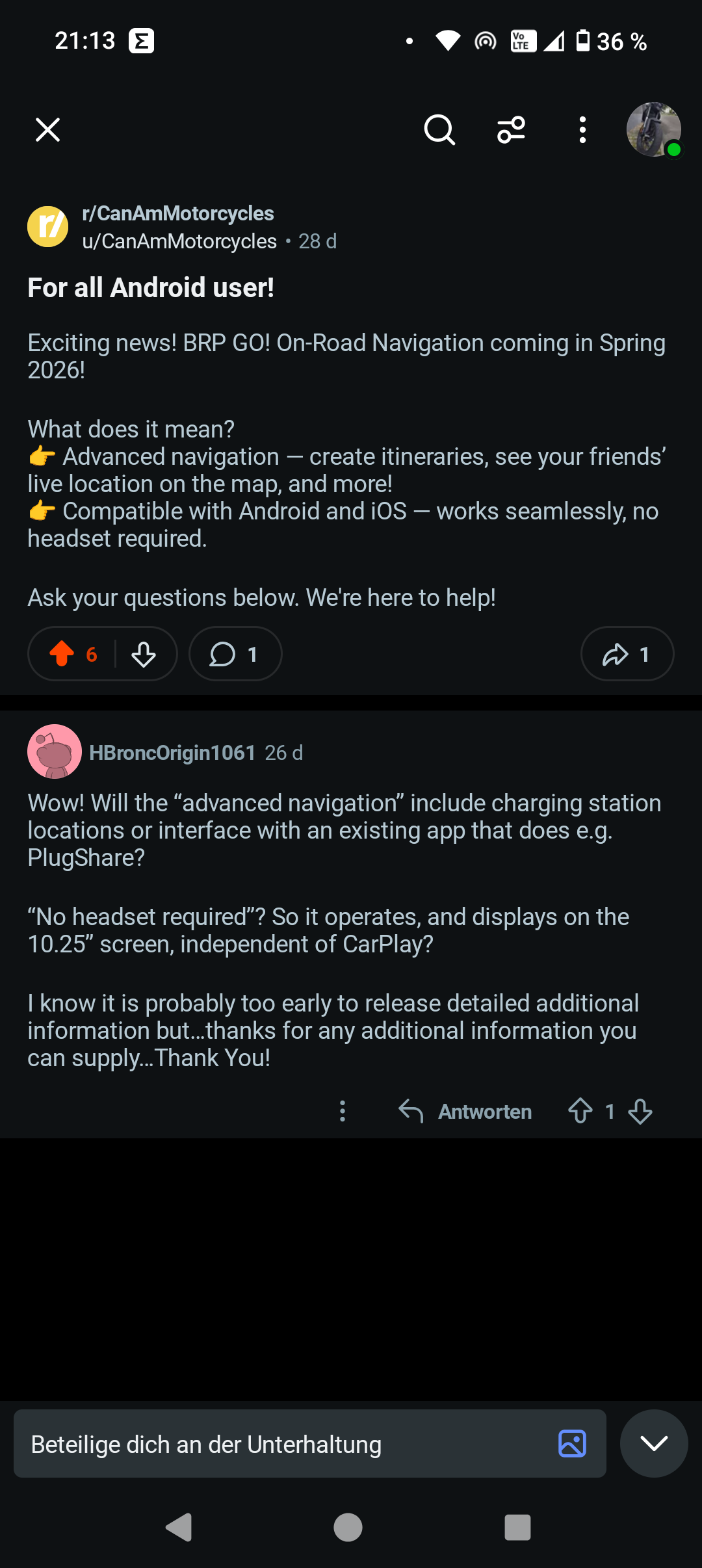
Task: Toggle the post downvote arrow
Action: (x=144, y=654)
